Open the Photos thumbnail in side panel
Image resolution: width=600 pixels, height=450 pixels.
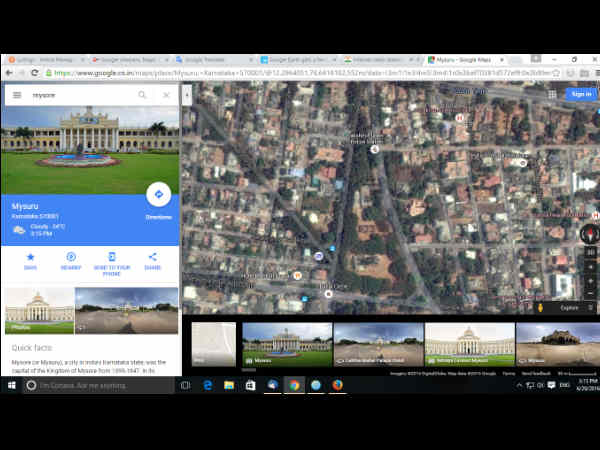coord(39,310)
